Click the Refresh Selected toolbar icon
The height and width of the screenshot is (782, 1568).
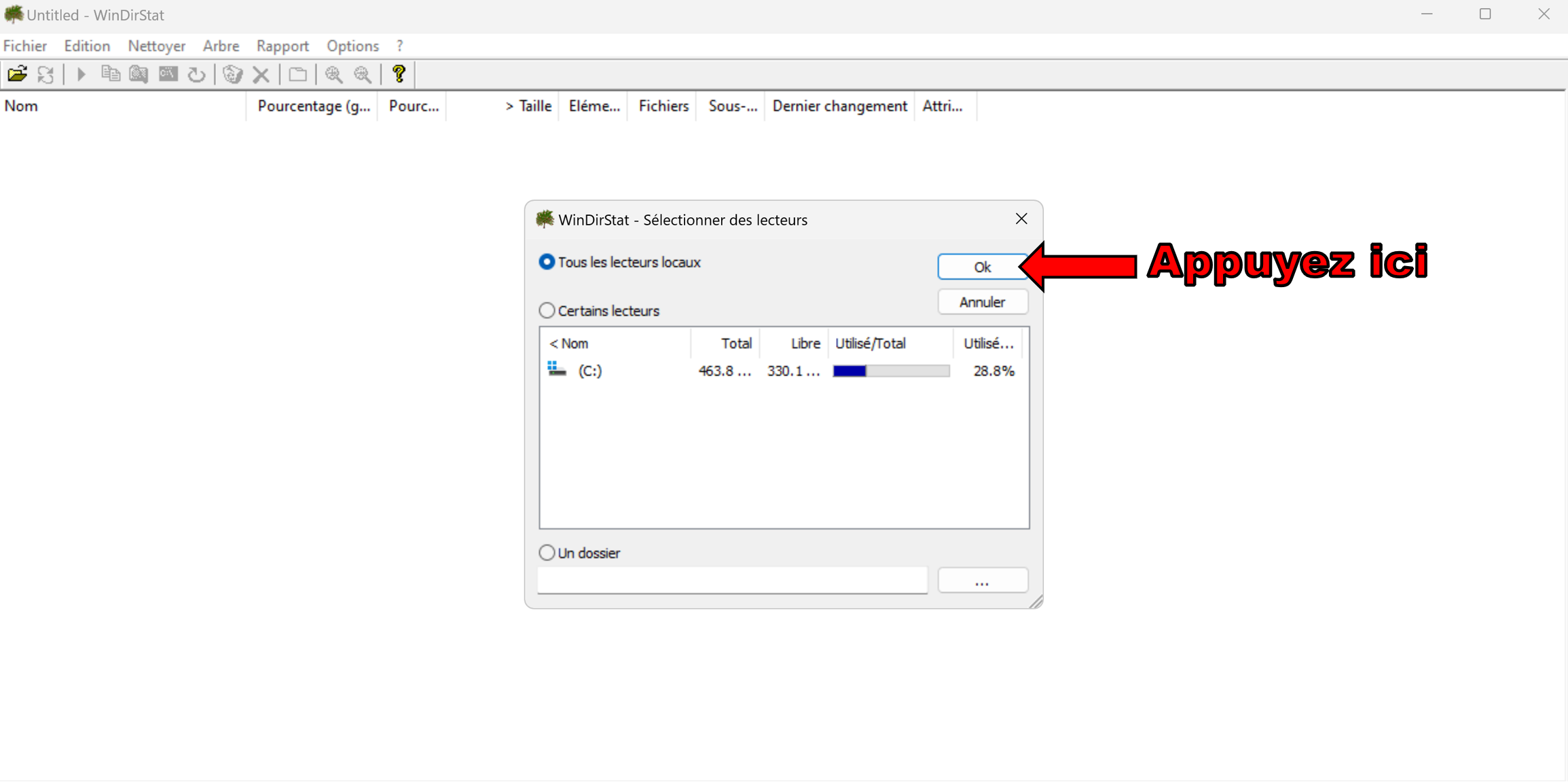coord(197,74)
